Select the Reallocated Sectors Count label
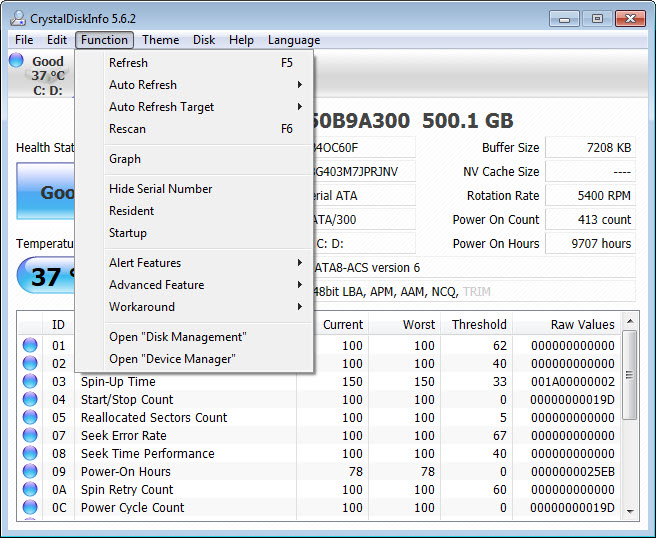656x538 pixels. tap(154, 418)
